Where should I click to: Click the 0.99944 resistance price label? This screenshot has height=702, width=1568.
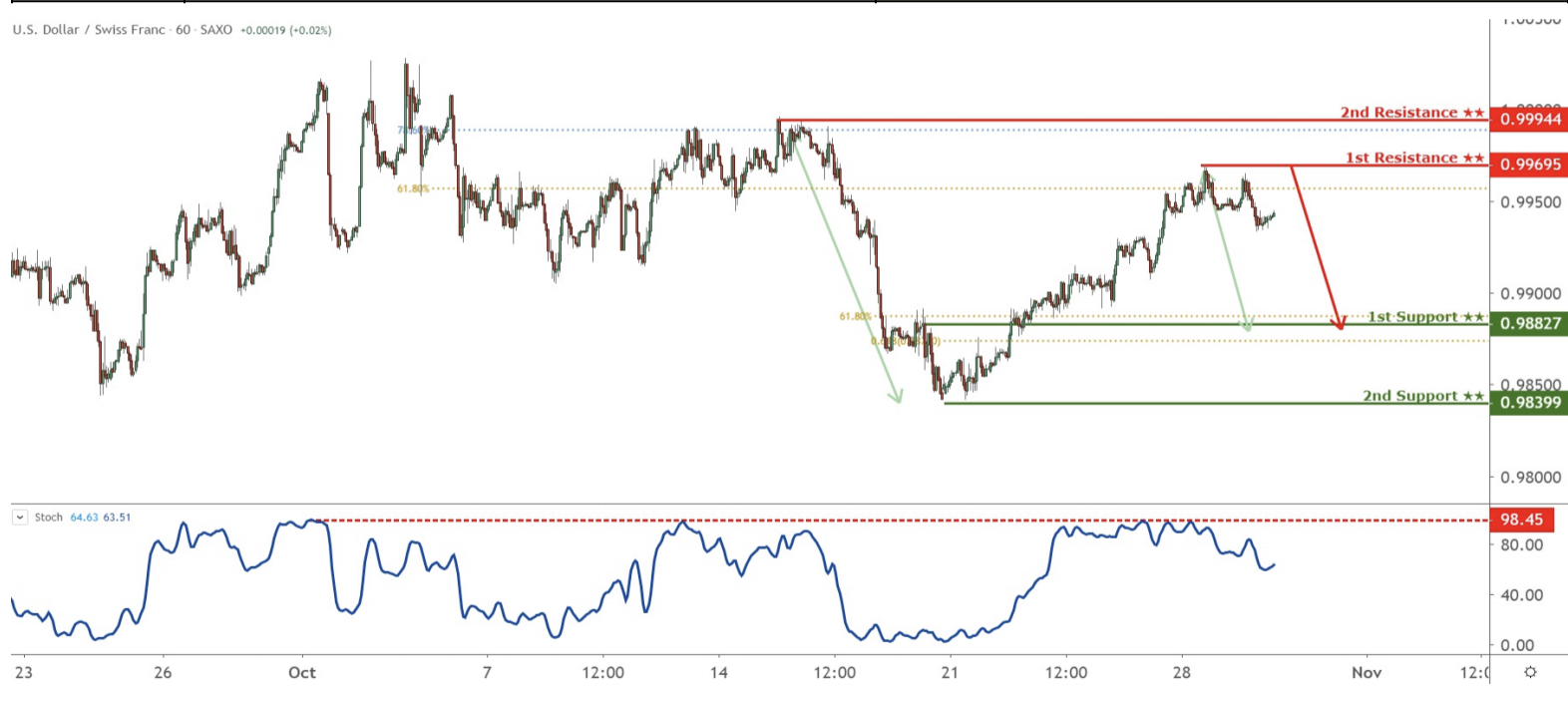[1529, 120]
